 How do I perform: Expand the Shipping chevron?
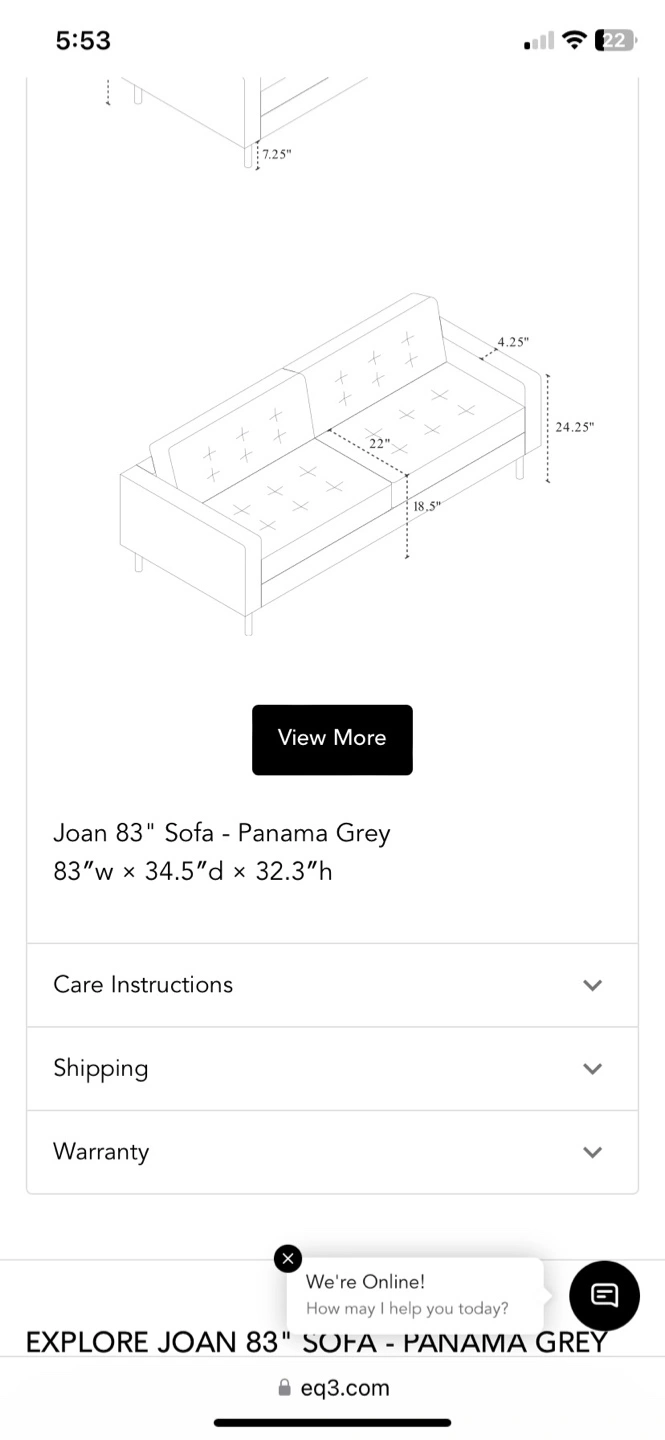point(592,1069)
